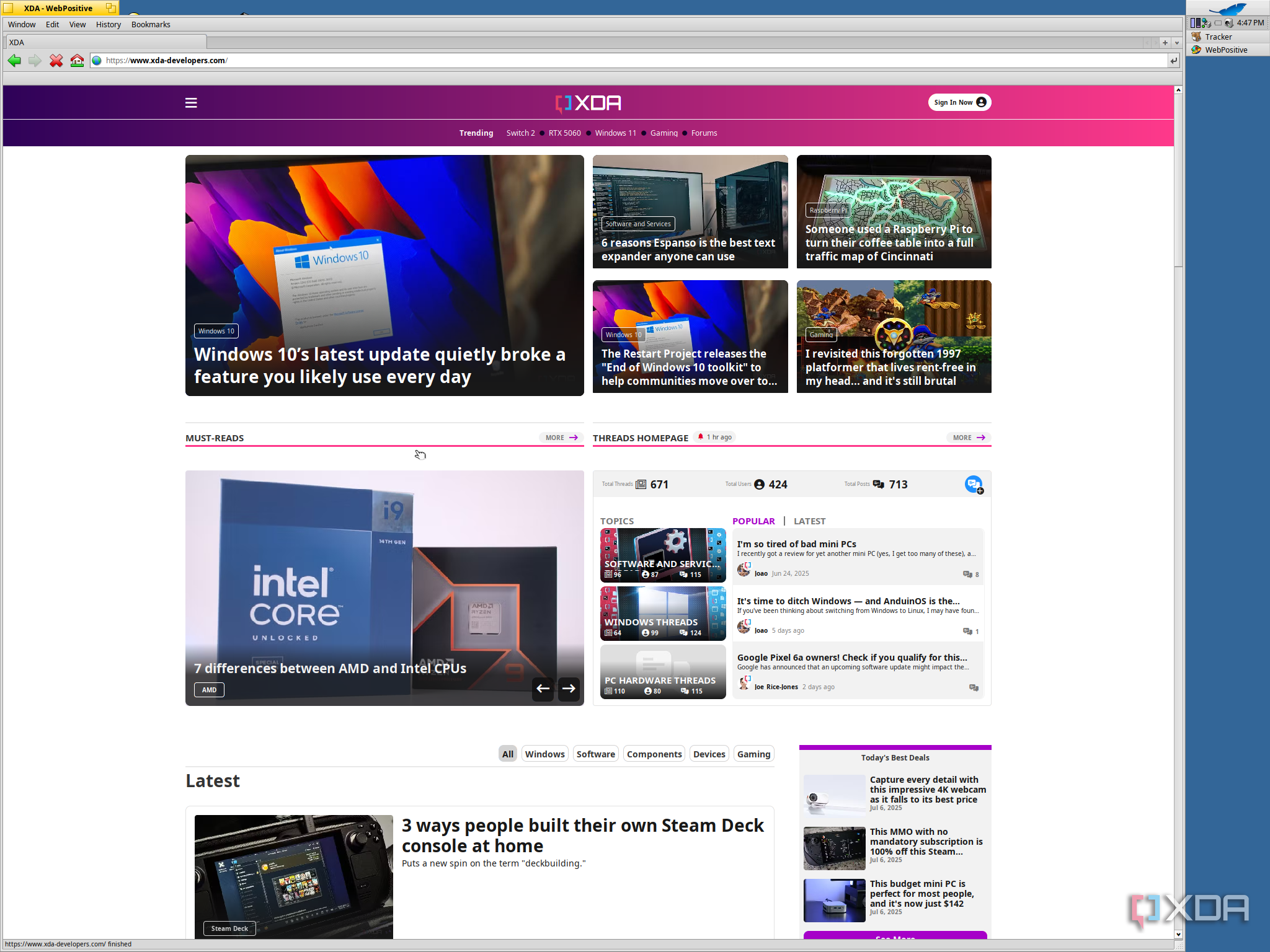
Task: Open Gaming trending link
Action: tap(664, 133)
